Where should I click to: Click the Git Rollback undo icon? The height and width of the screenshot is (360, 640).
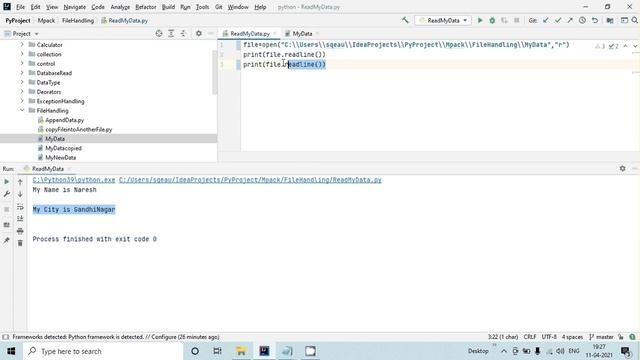click(x=595, y=20)
